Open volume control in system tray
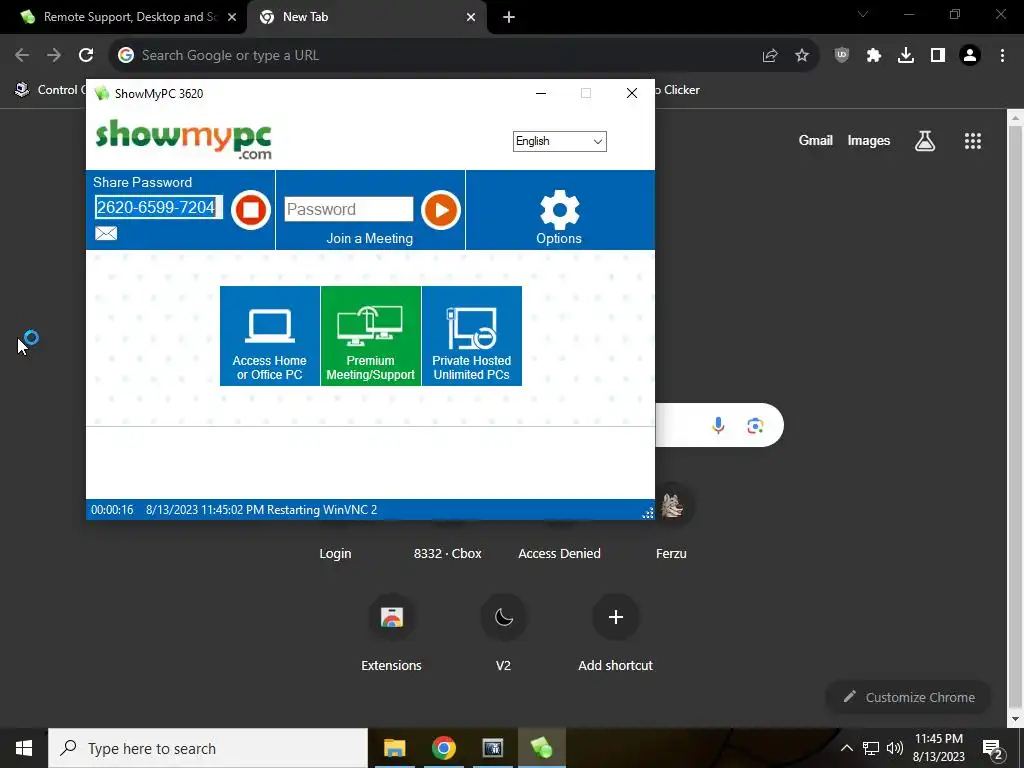The height and width of the screenshot is (768, 1024). coord(895,748)
